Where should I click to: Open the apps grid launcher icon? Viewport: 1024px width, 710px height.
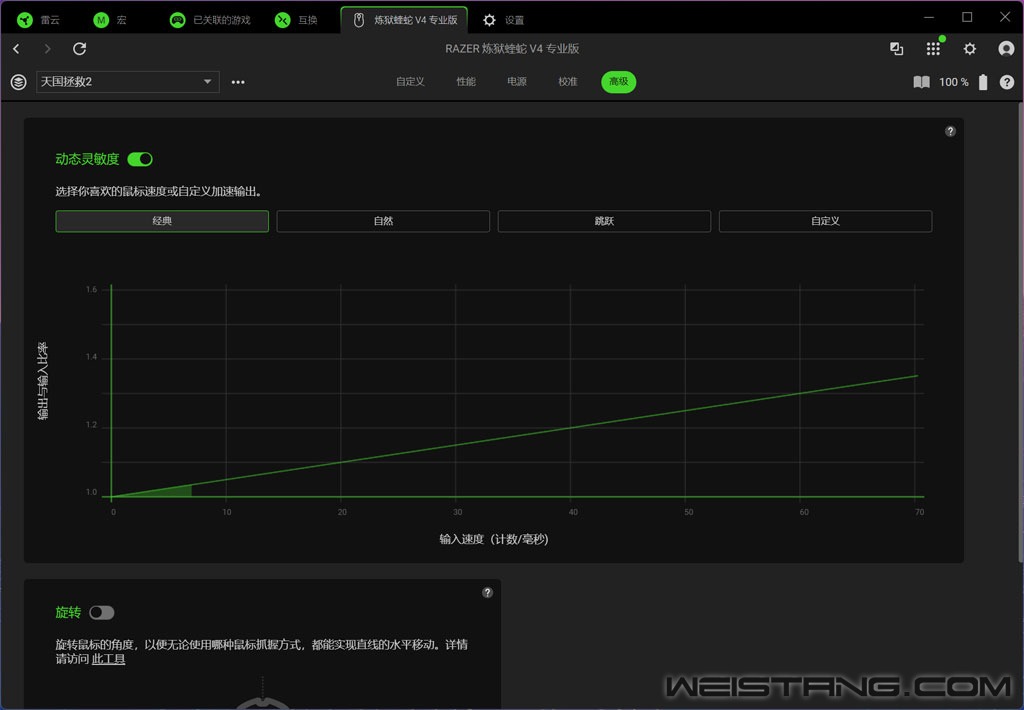tap(933, 49)
